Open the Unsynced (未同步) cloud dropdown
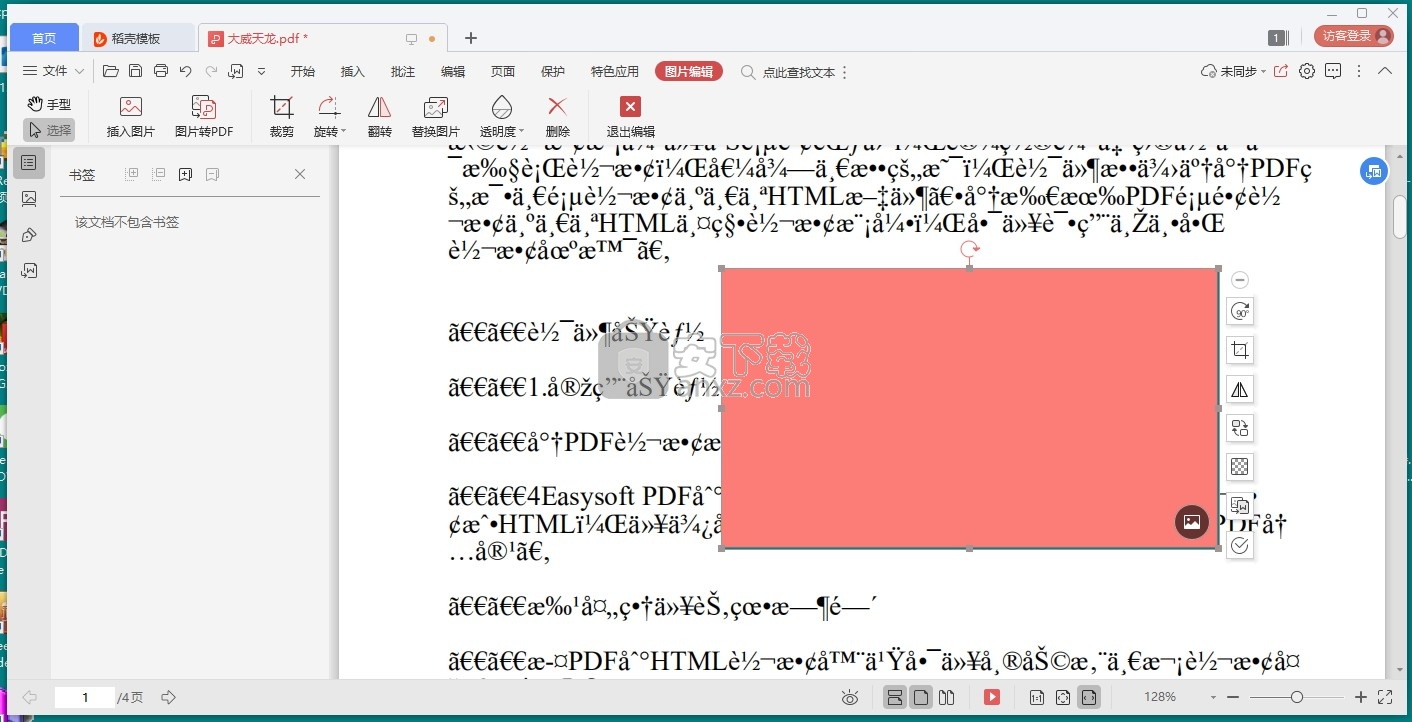The width and height of the screenshot is (1412, 722). 1233,72
